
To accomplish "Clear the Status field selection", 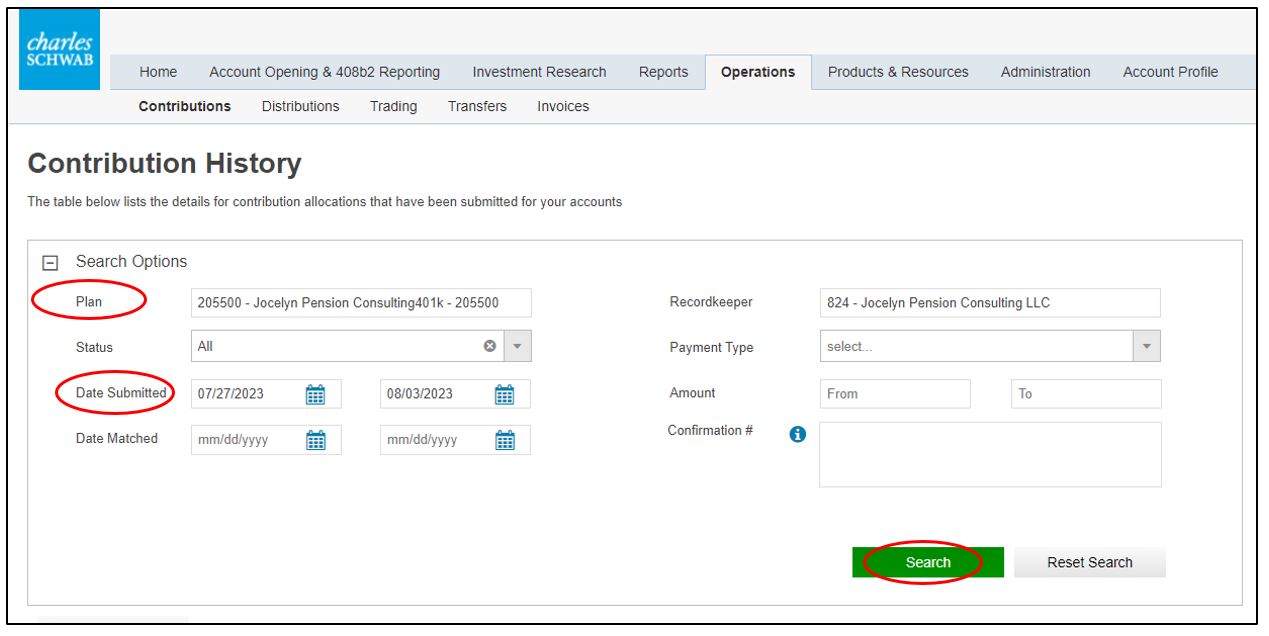I will [490, 346].
